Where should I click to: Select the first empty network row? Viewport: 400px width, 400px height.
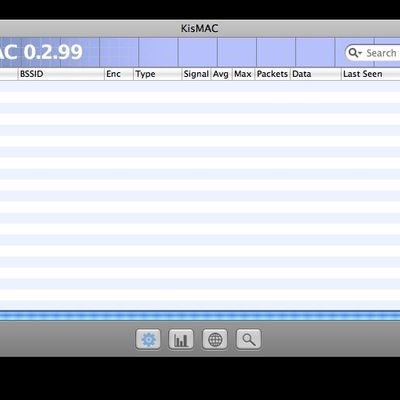(x=200, y=86)
